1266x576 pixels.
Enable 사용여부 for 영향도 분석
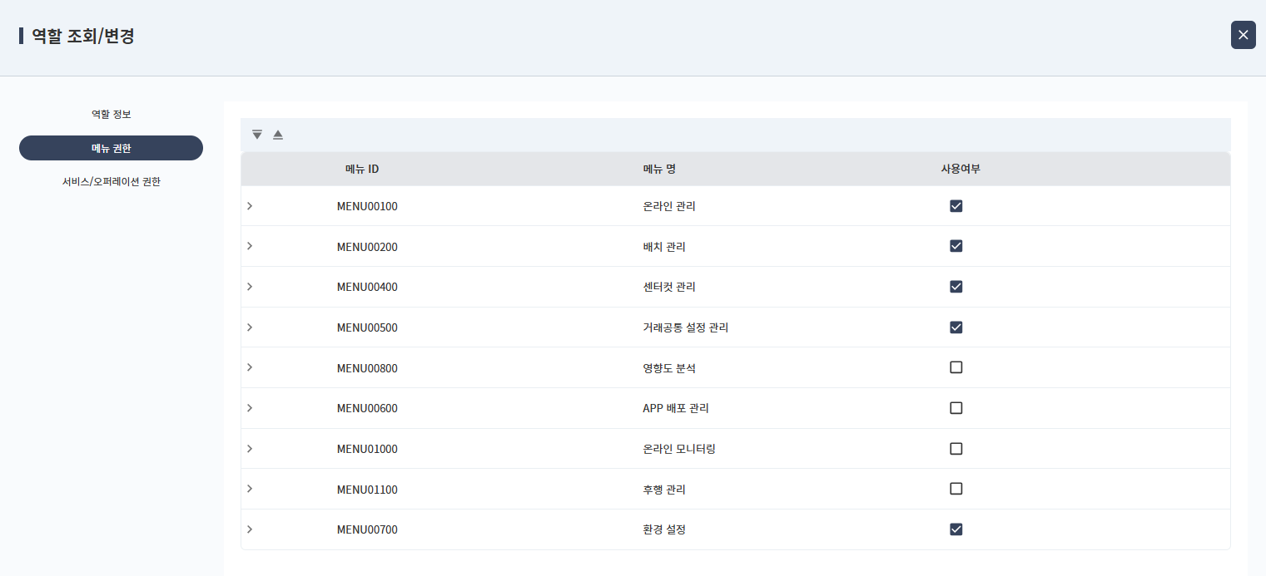coord(956,368)
